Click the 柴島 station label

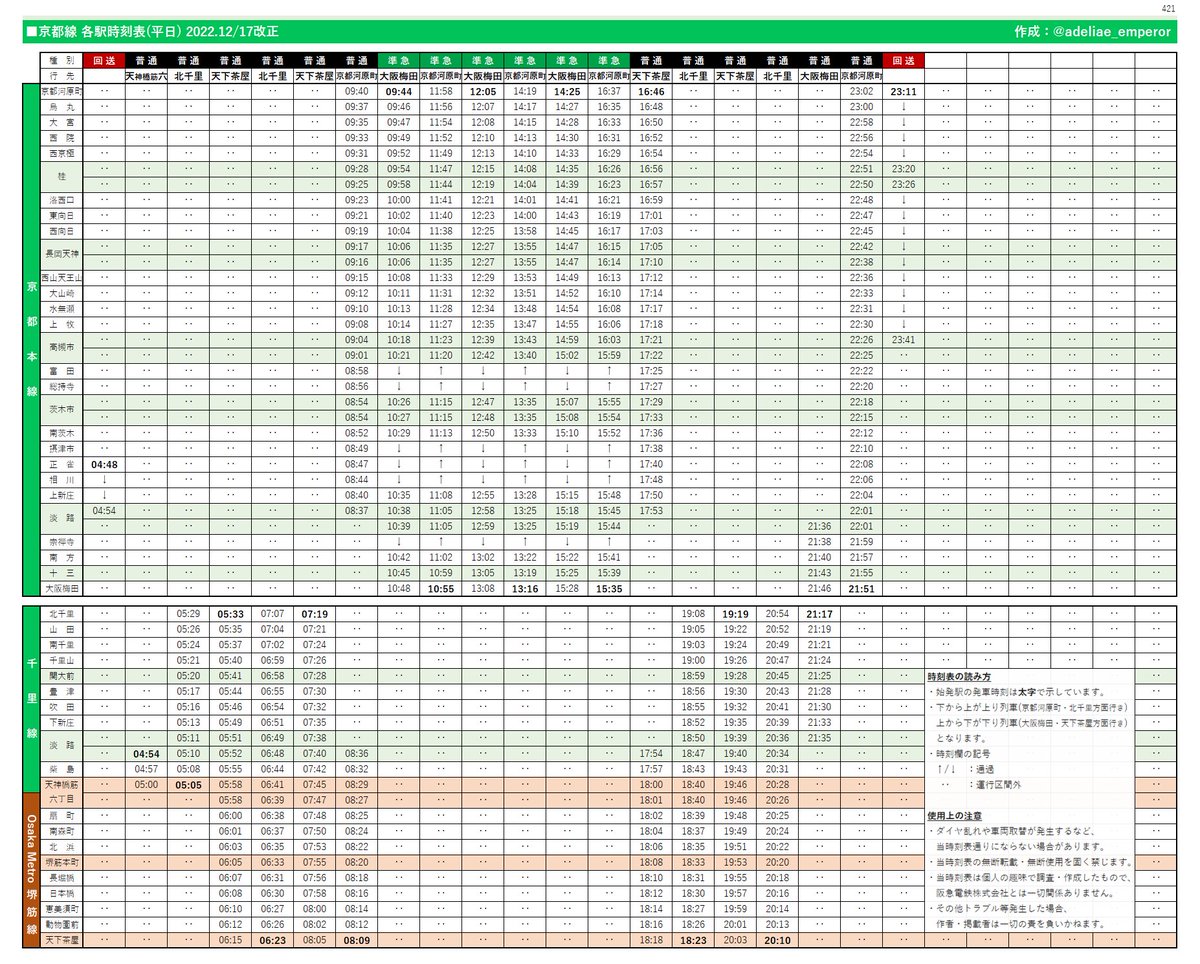(61, 769)
